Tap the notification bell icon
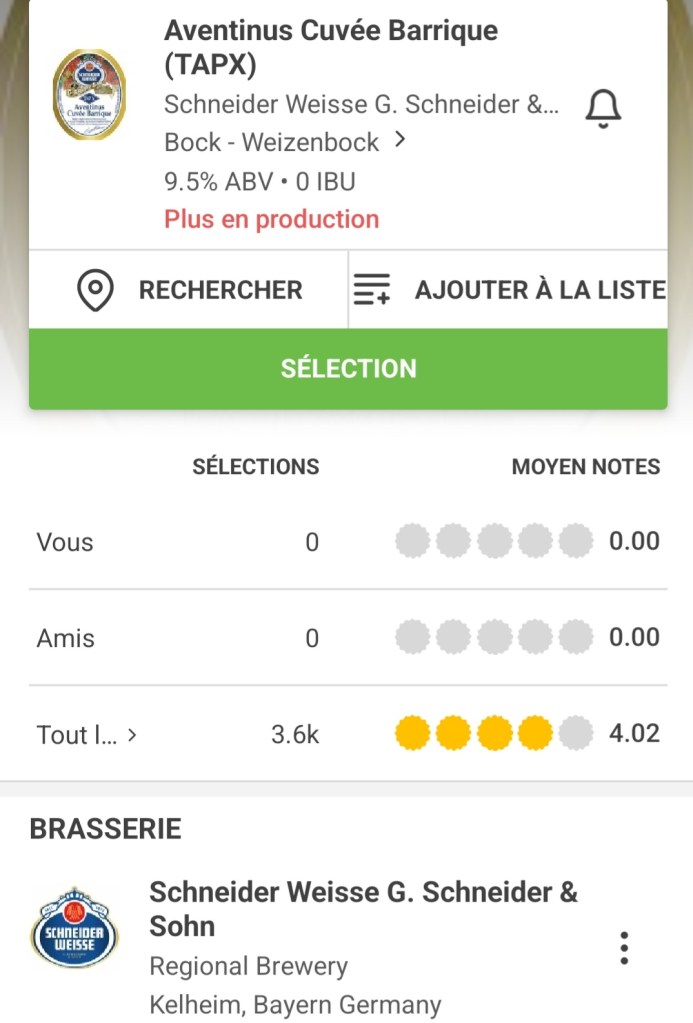The width and height of the screenshot is (693, 1023). [x=602, y=108]
